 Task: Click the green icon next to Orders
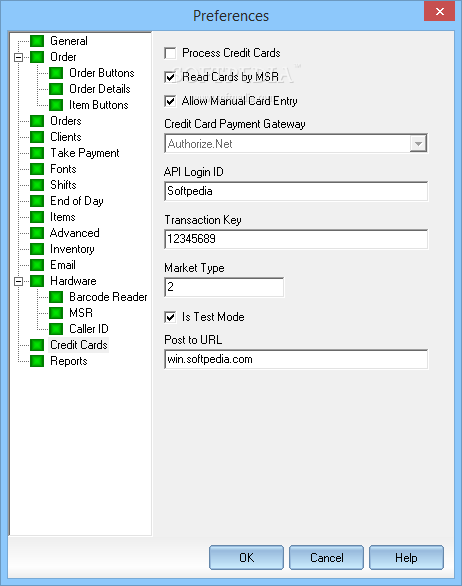pyautogui.click(x=37, y=121)
